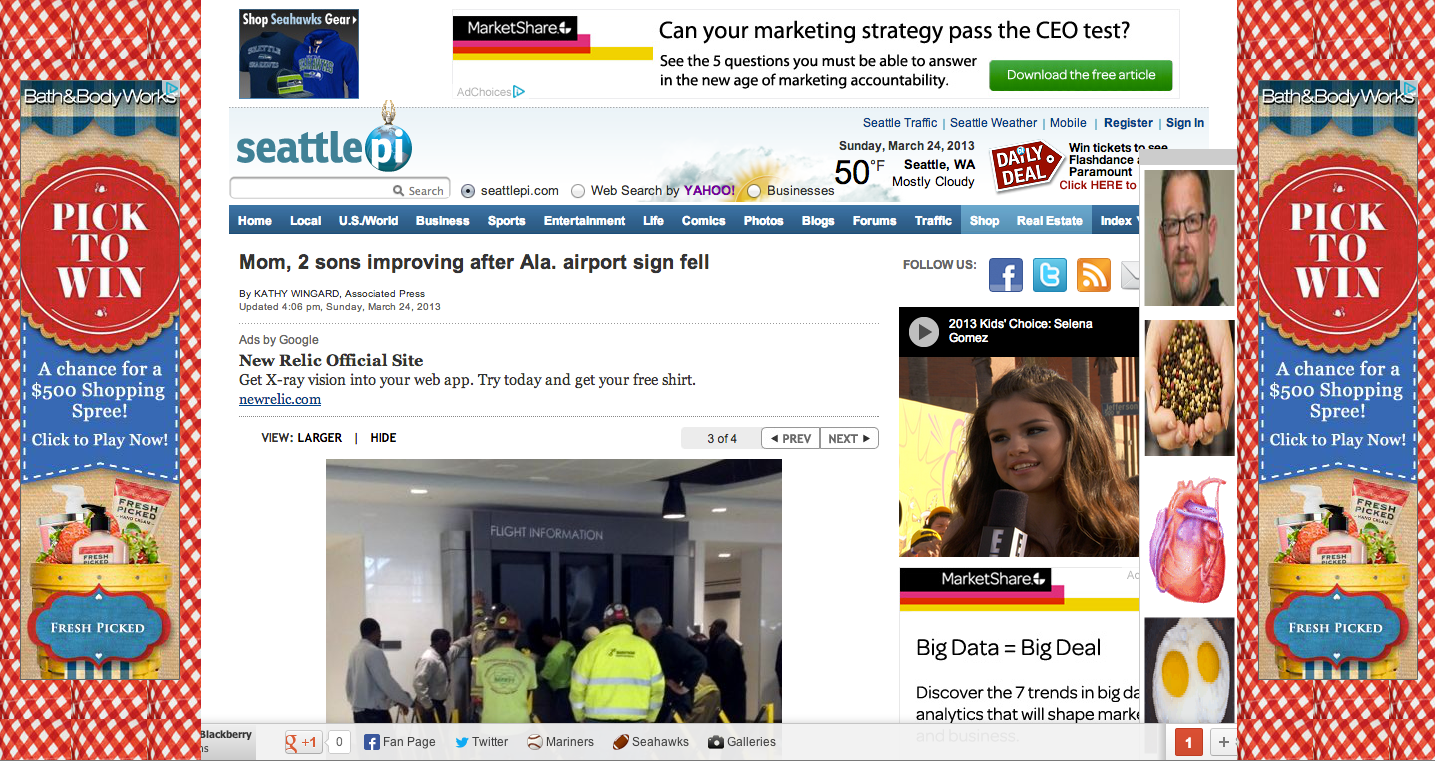The image size is (1435, 761).
Task: Open the RSS feed icon
Action: pyautogui.click(x=1094, y=275)
